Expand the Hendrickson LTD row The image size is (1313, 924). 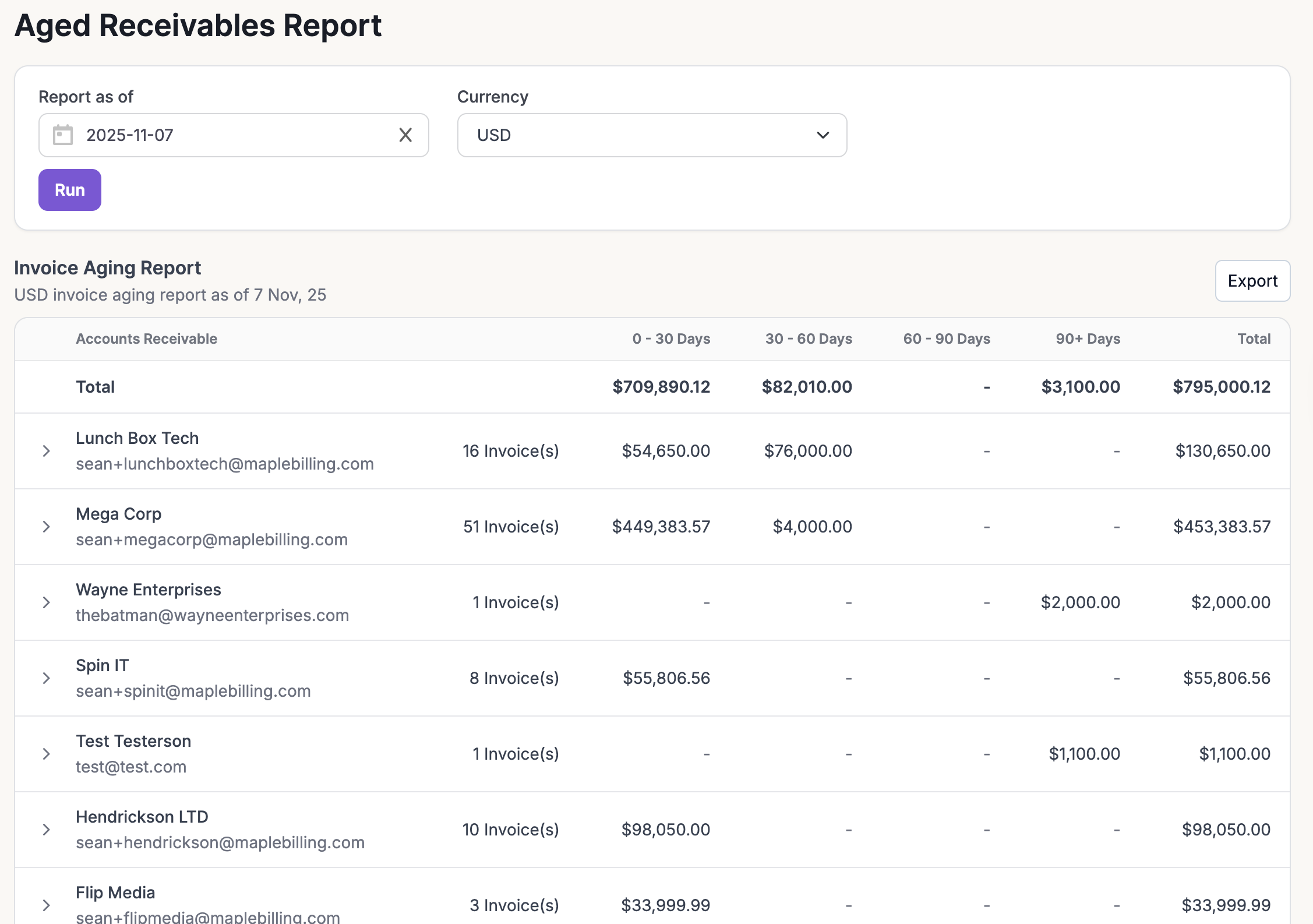coord(47,830)
